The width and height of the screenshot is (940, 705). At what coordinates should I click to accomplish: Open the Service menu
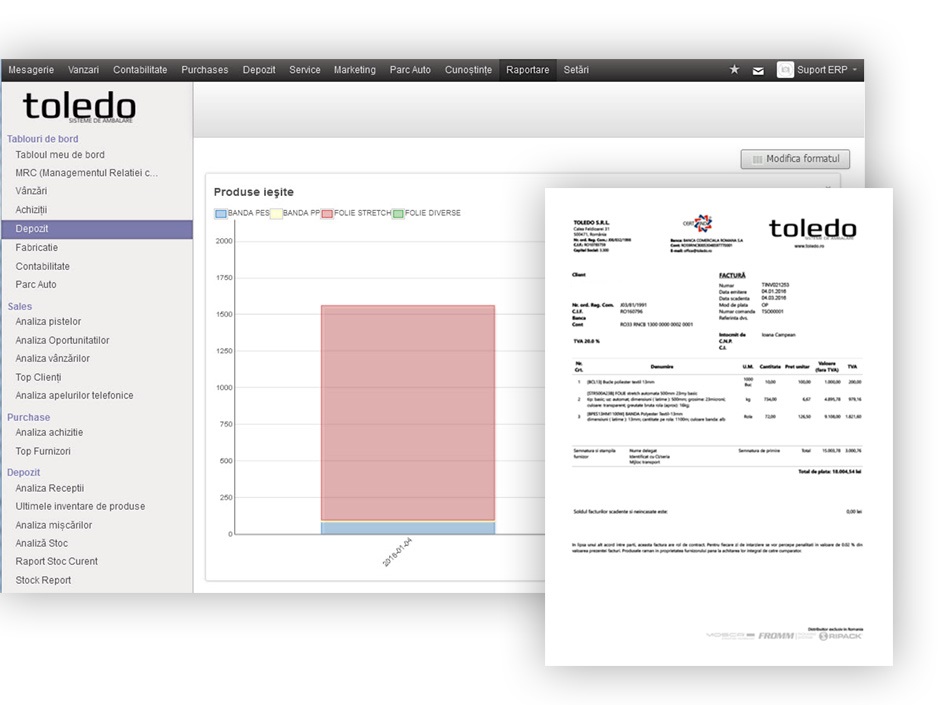click(x=305, y=70)
